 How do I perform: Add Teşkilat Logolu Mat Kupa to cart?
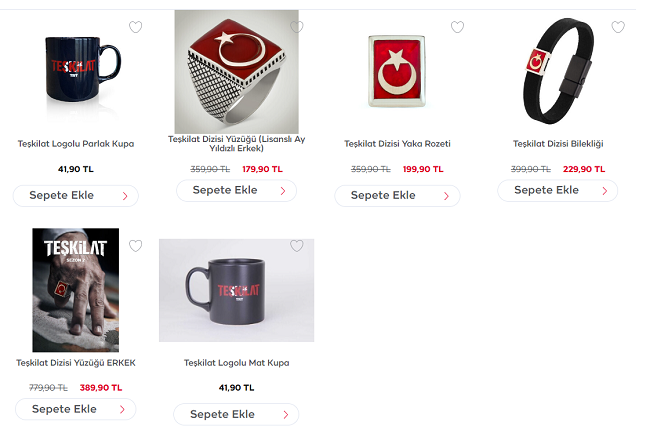pos(236,414)
